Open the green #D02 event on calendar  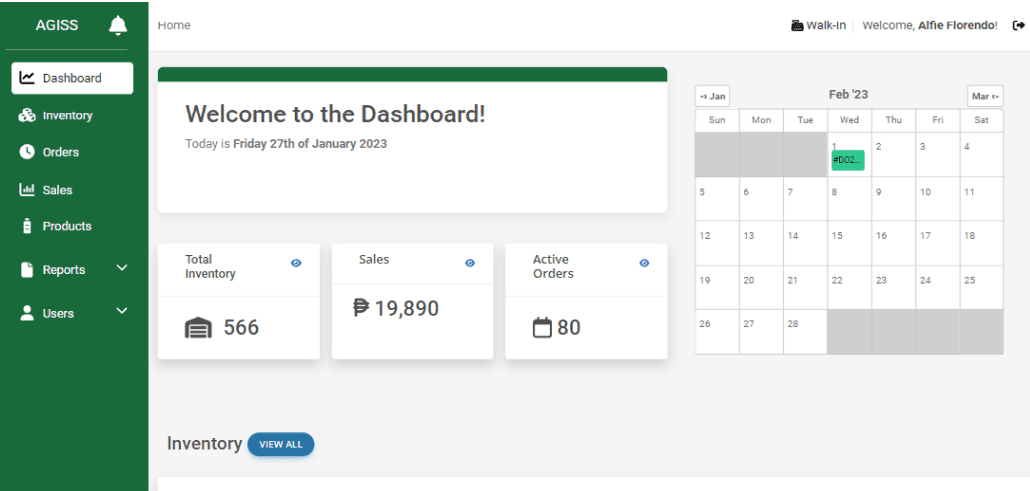[847, 160]
